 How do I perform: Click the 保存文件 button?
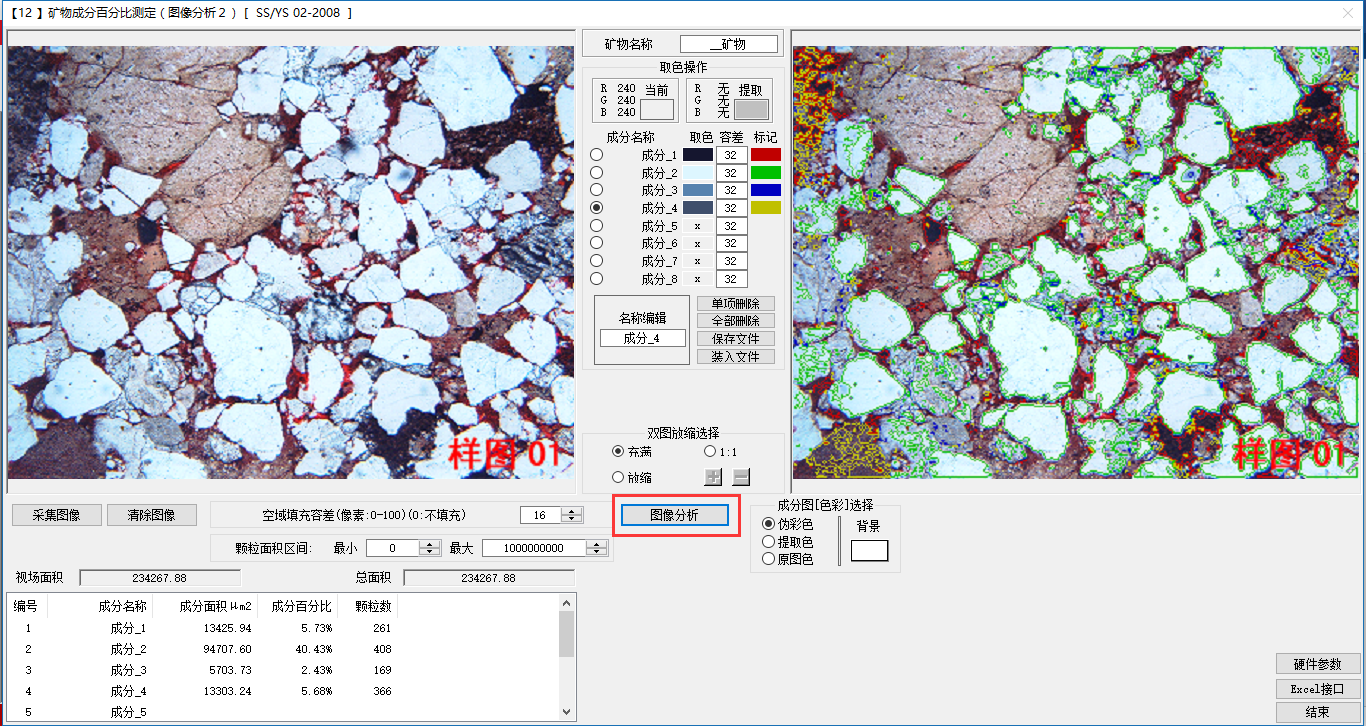point(735,339)
